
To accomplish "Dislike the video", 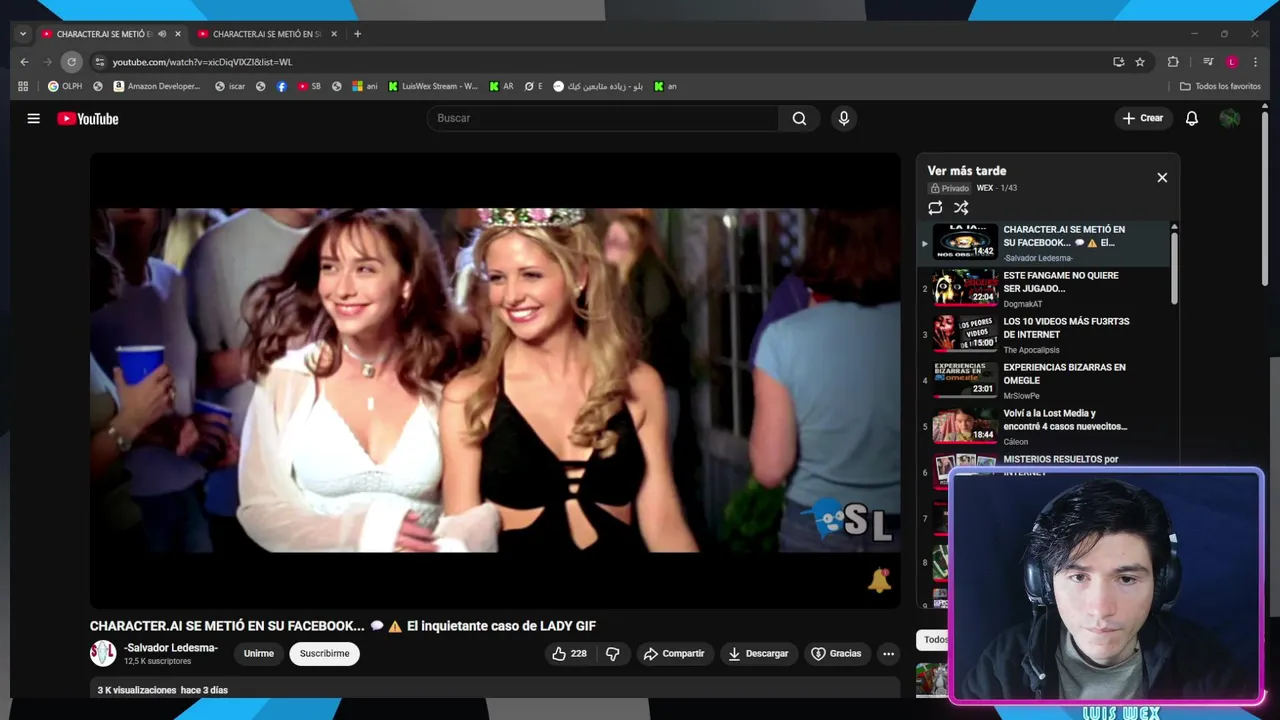I will (x=613, y=653).
